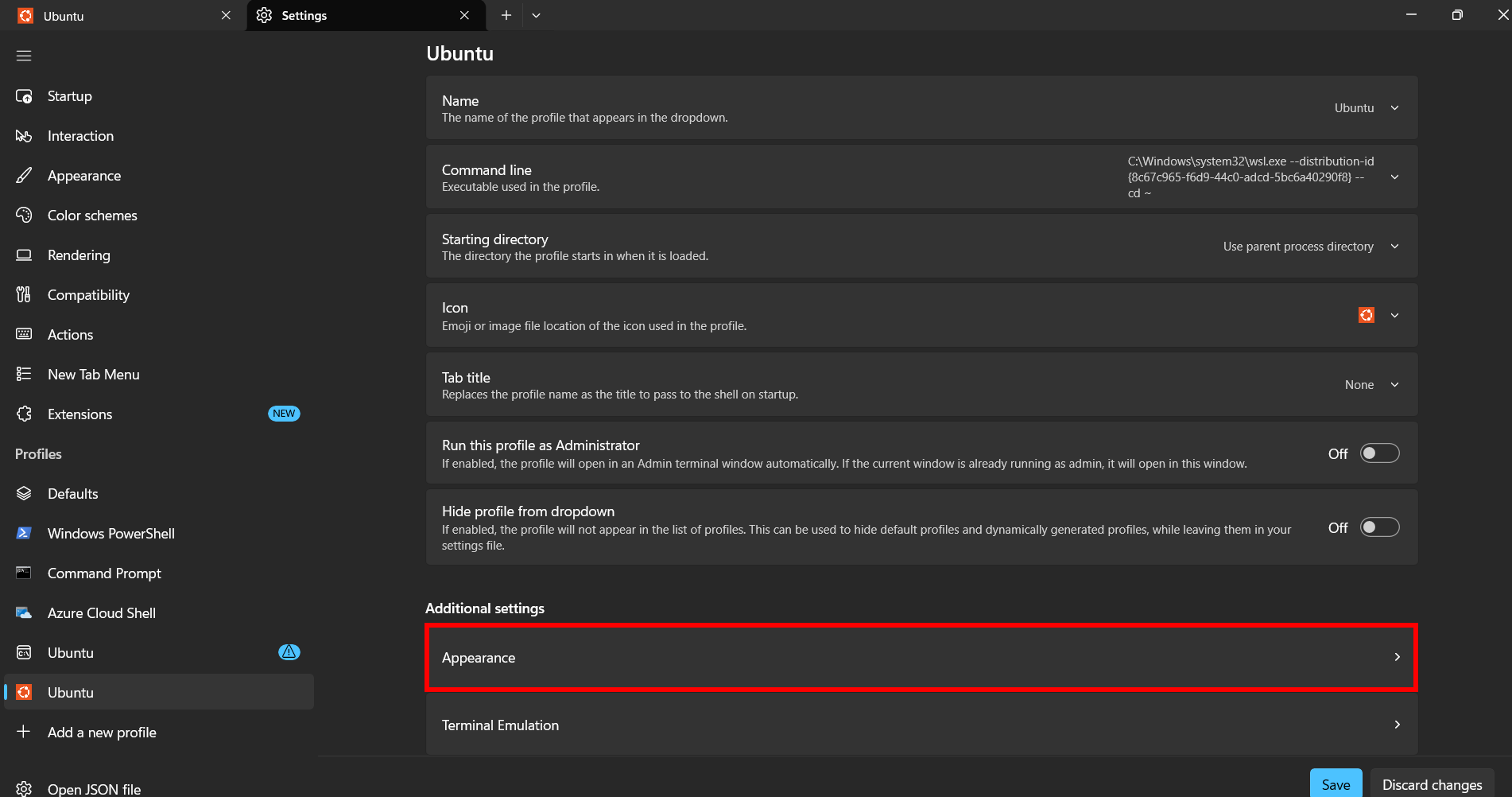
Task: Expand the Tab title setting chevron
Action: (x=1394, y=385)
